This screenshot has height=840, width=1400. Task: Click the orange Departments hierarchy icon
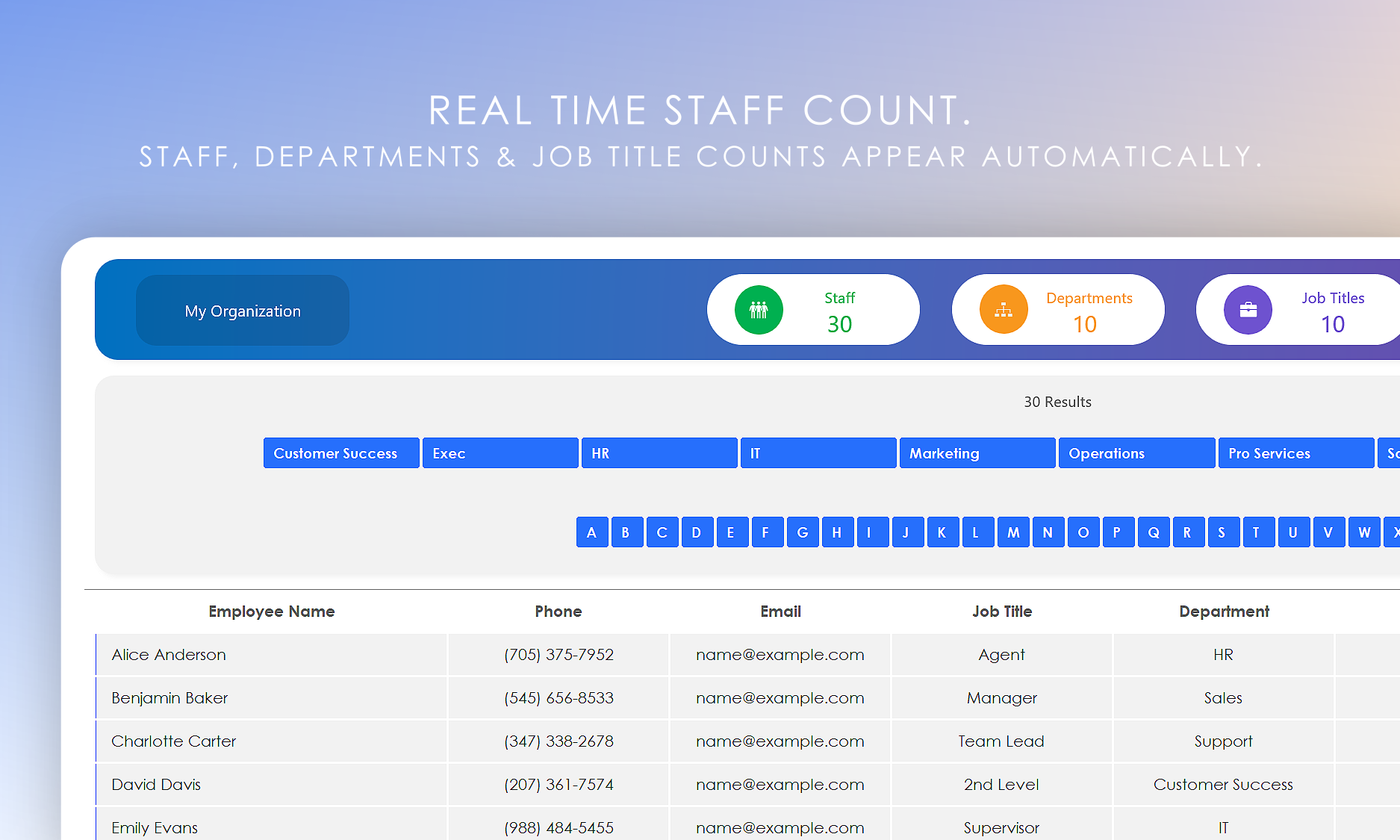1004,310
